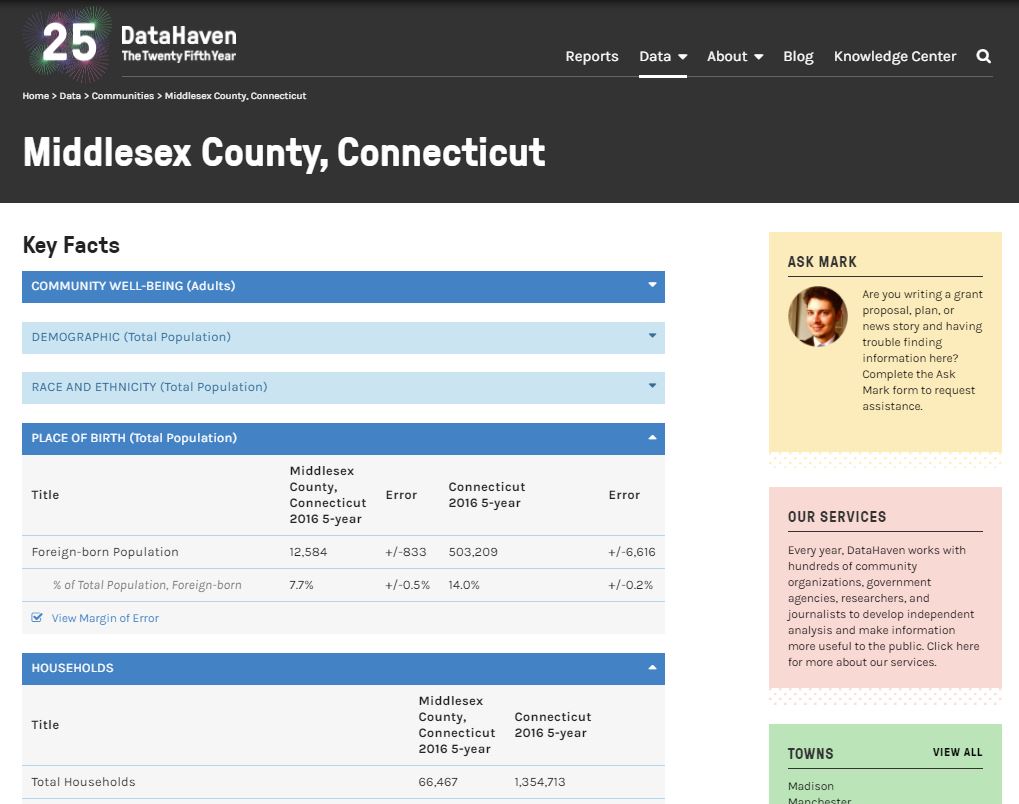Open Knowledge Center in navigation

click(895, 57)
